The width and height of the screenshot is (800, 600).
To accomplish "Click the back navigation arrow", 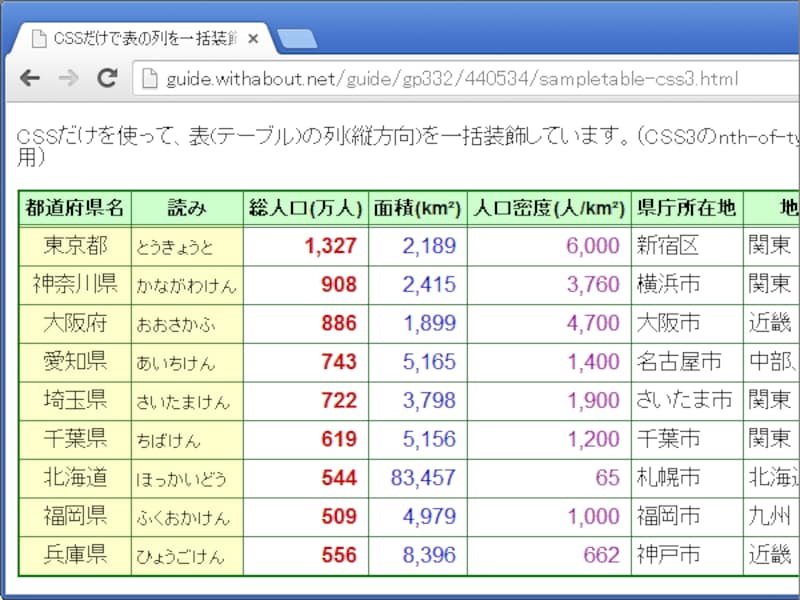I will pyautogui.click(x=30, y=76).
